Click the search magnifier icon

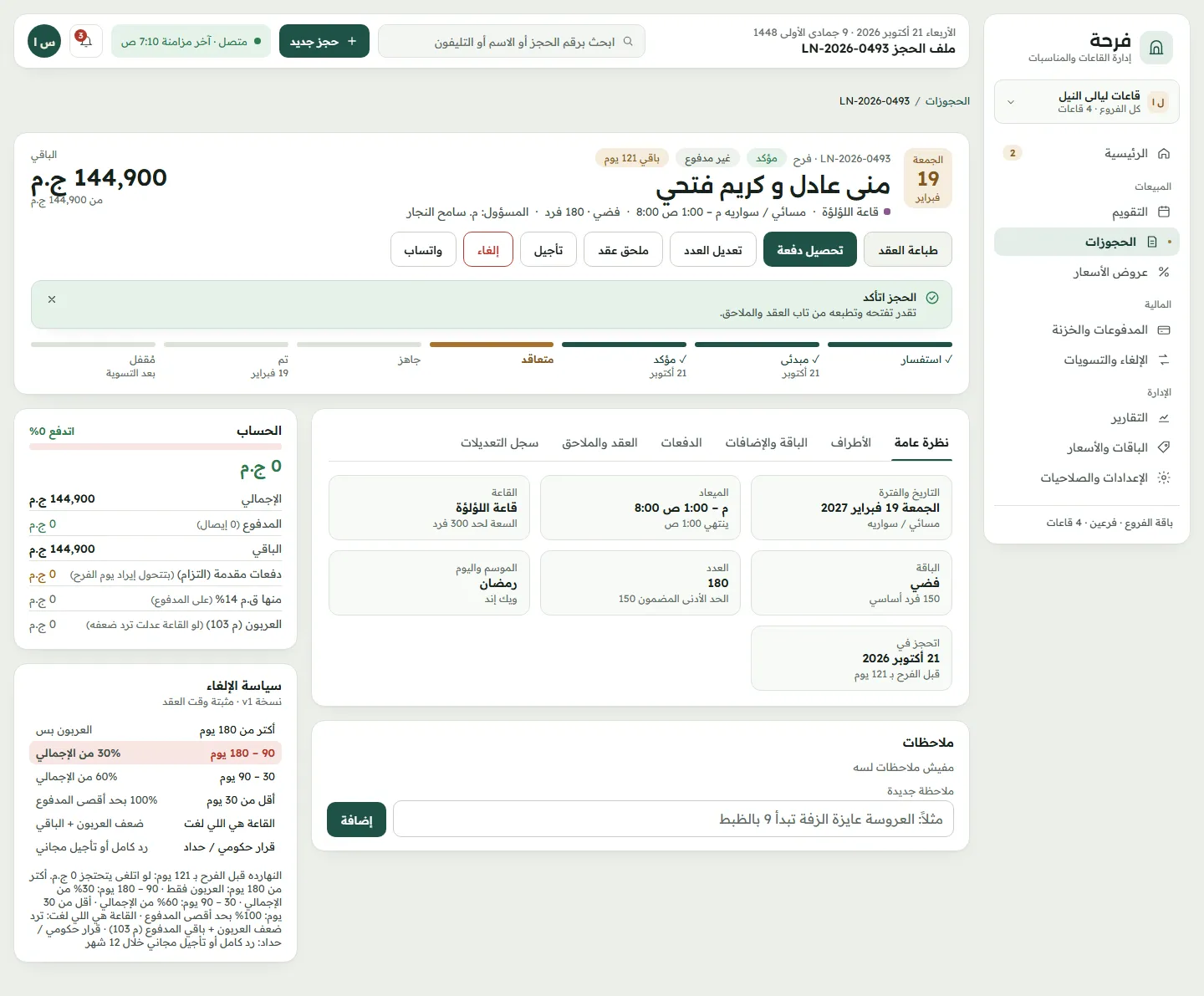click(628, 41)
